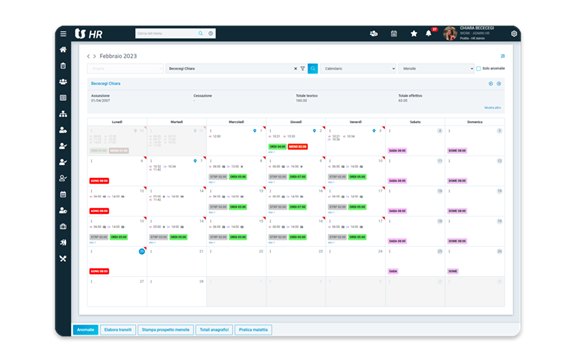Open the tools wrench icon in sidebar

pyautogui.click(x=63, y=259)
